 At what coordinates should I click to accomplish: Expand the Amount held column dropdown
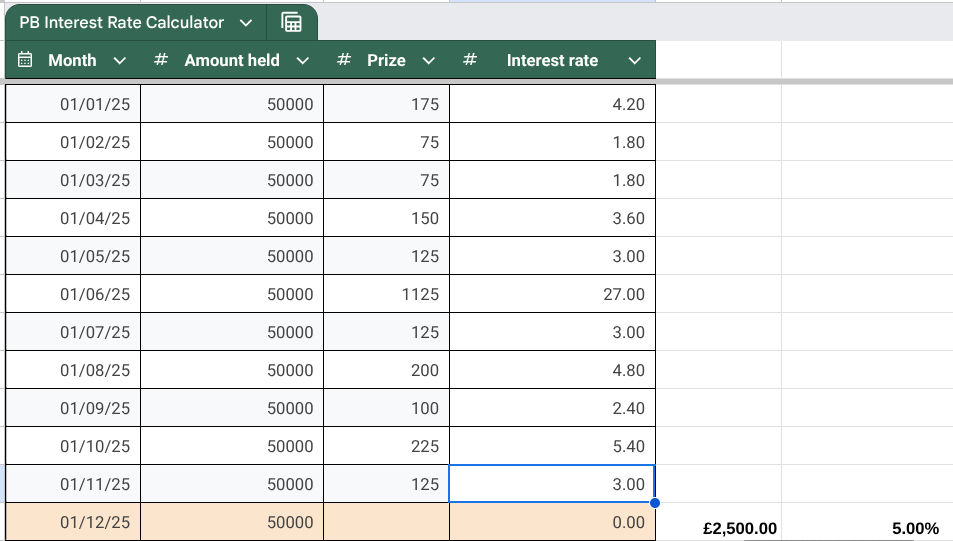303,61
